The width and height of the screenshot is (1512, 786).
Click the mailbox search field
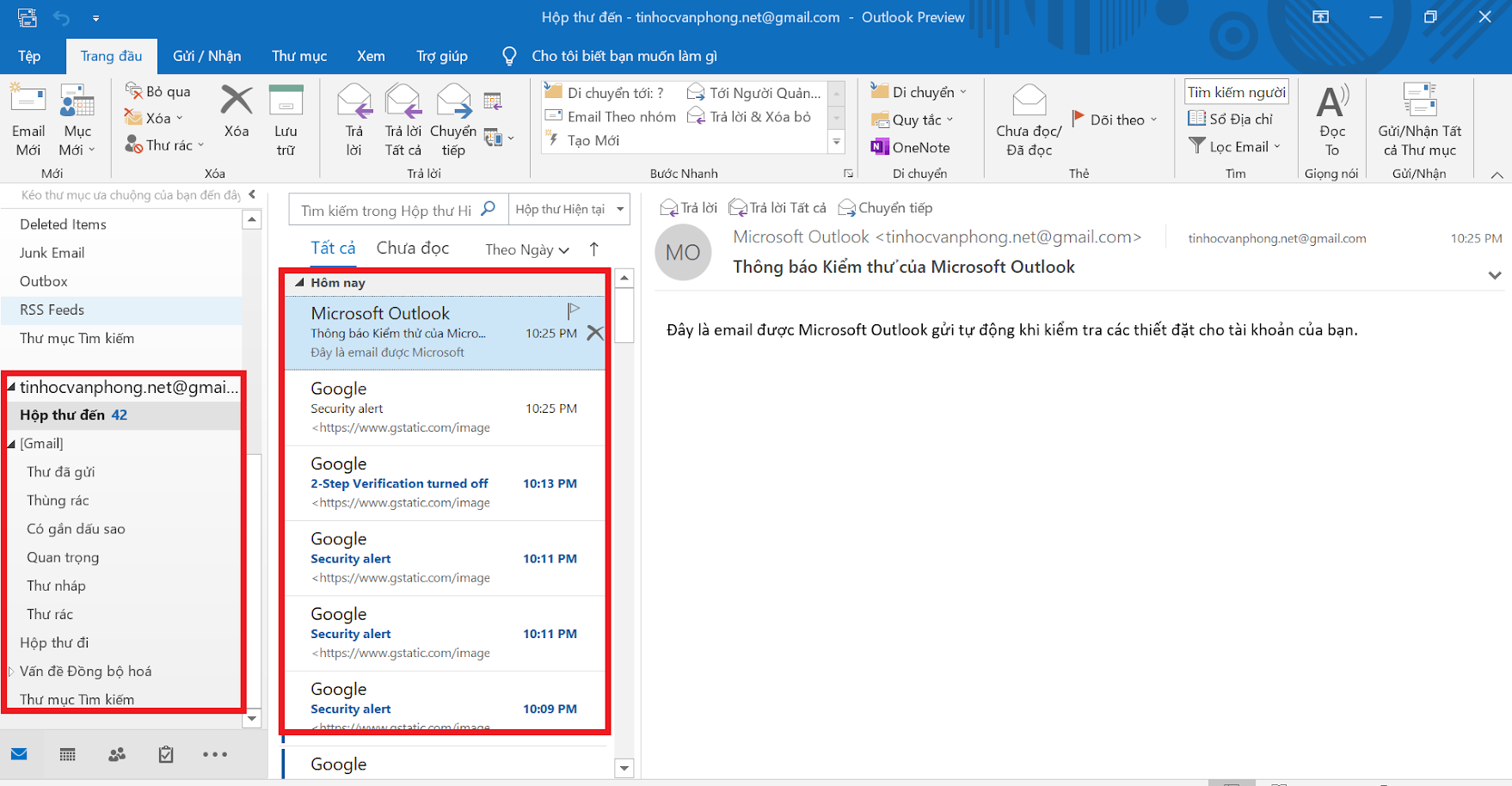pyautogui.click(x=398, y=209)
